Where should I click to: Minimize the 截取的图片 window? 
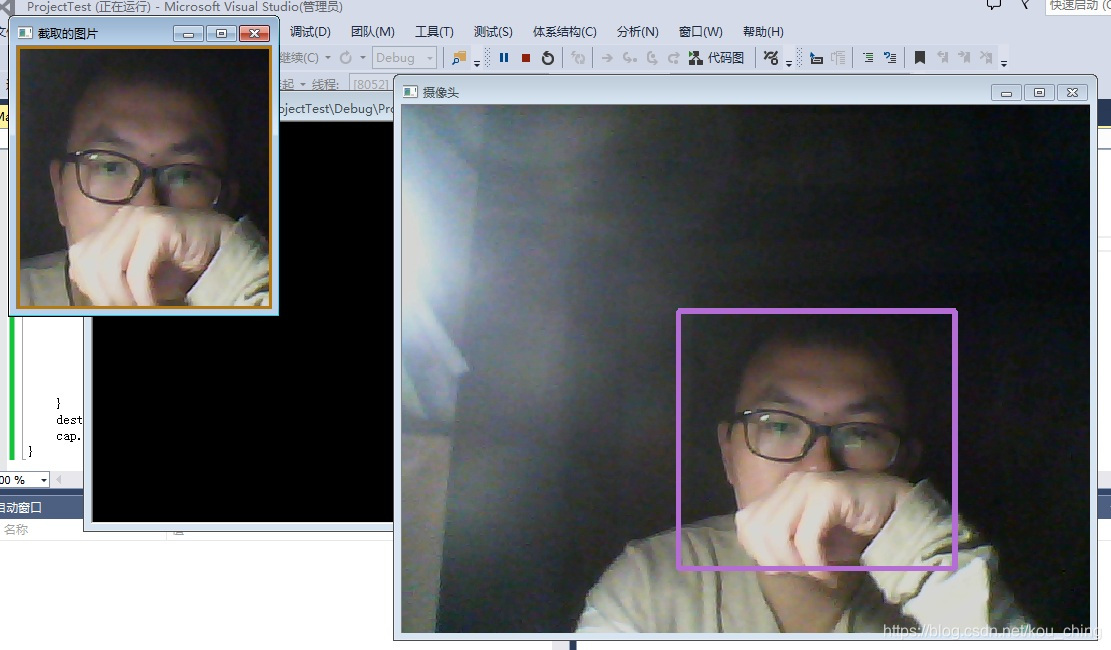[x=188, y=33]
